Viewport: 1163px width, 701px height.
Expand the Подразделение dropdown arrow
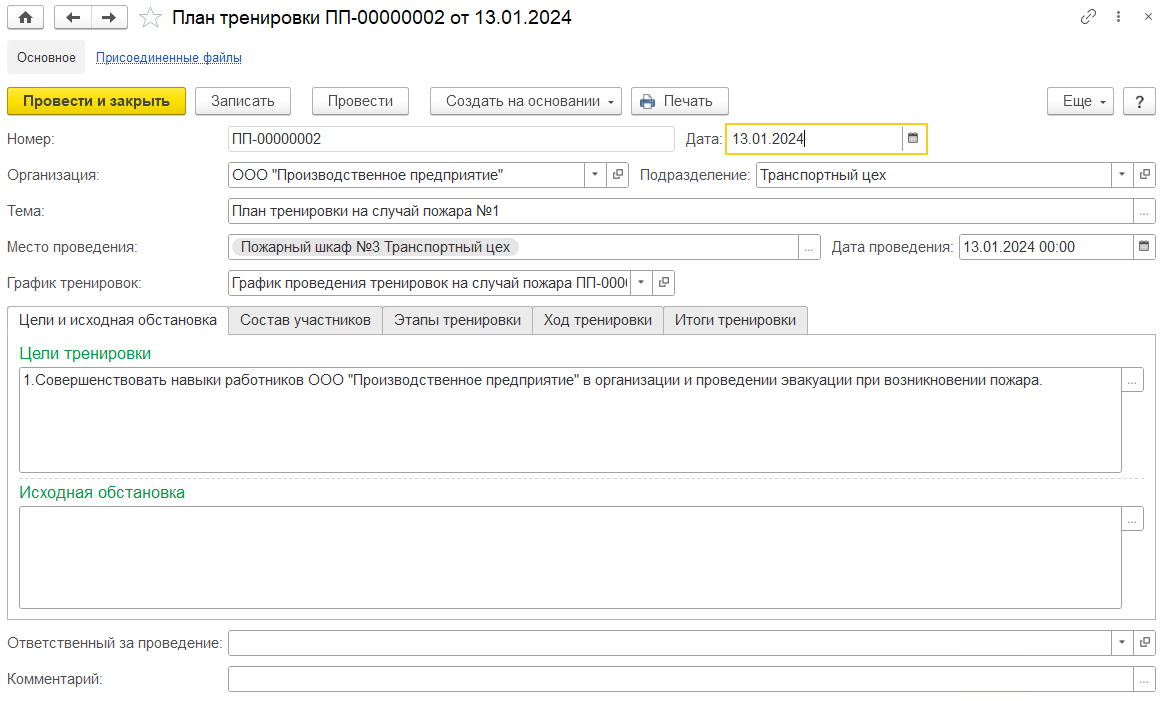pos(1122,175)
